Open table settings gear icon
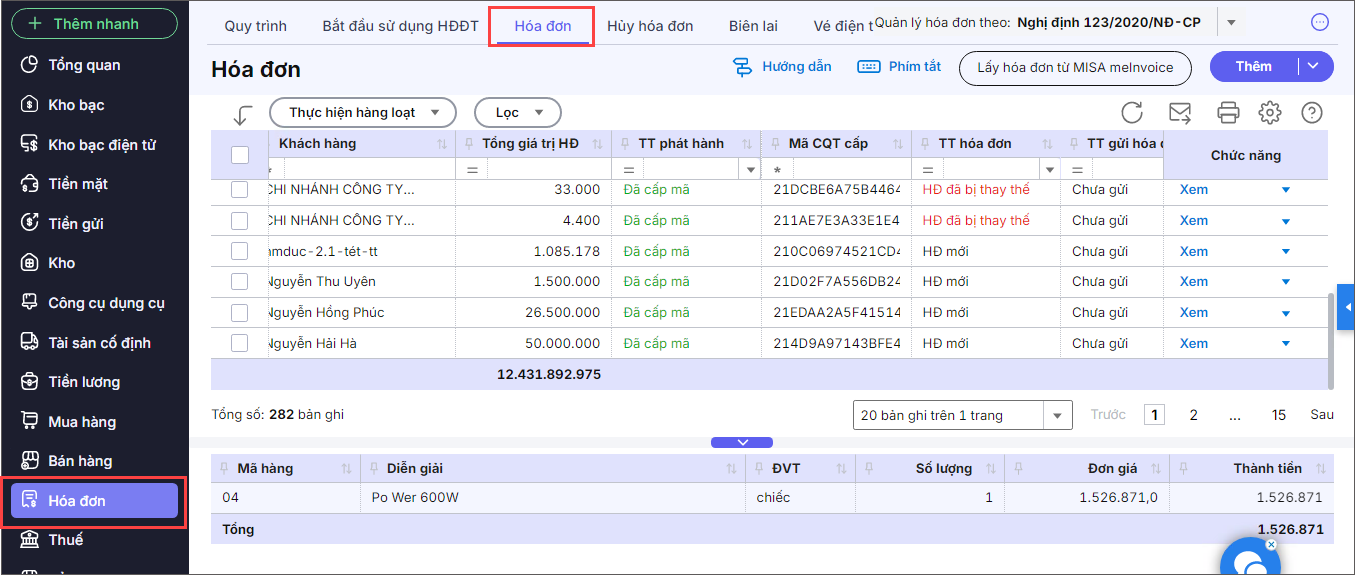1355x575 pixels. tap(1270, 113)
